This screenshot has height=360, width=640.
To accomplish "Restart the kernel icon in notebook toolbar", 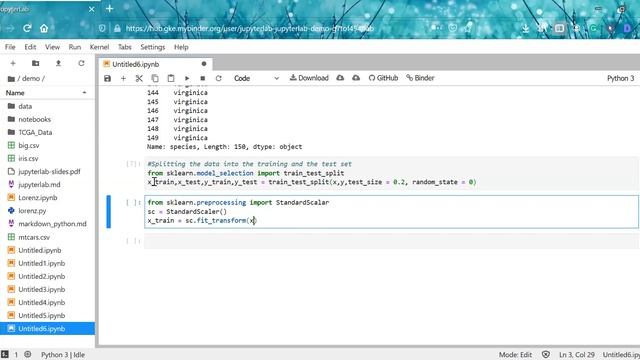I will (219, 78).
